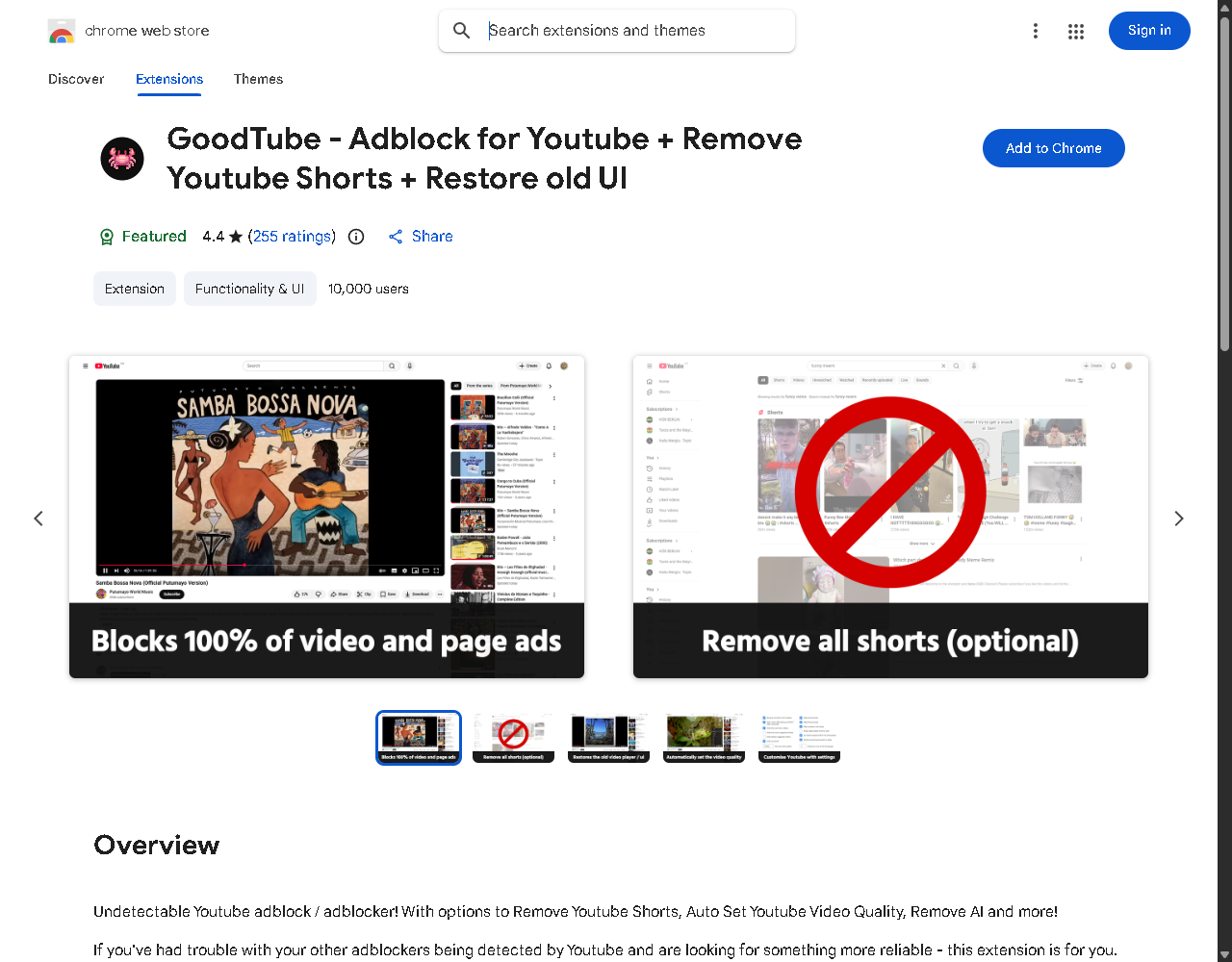Viewport: 1232px width, 962px height.
Task: Open the 255 ratings link
Action: 293,237
